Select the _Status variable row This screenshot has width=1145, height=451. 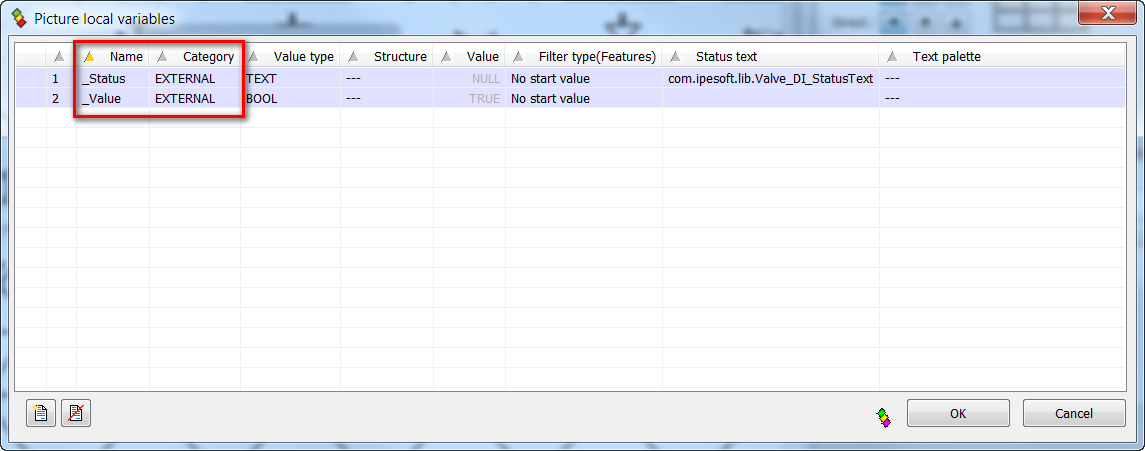pos(103,78)
